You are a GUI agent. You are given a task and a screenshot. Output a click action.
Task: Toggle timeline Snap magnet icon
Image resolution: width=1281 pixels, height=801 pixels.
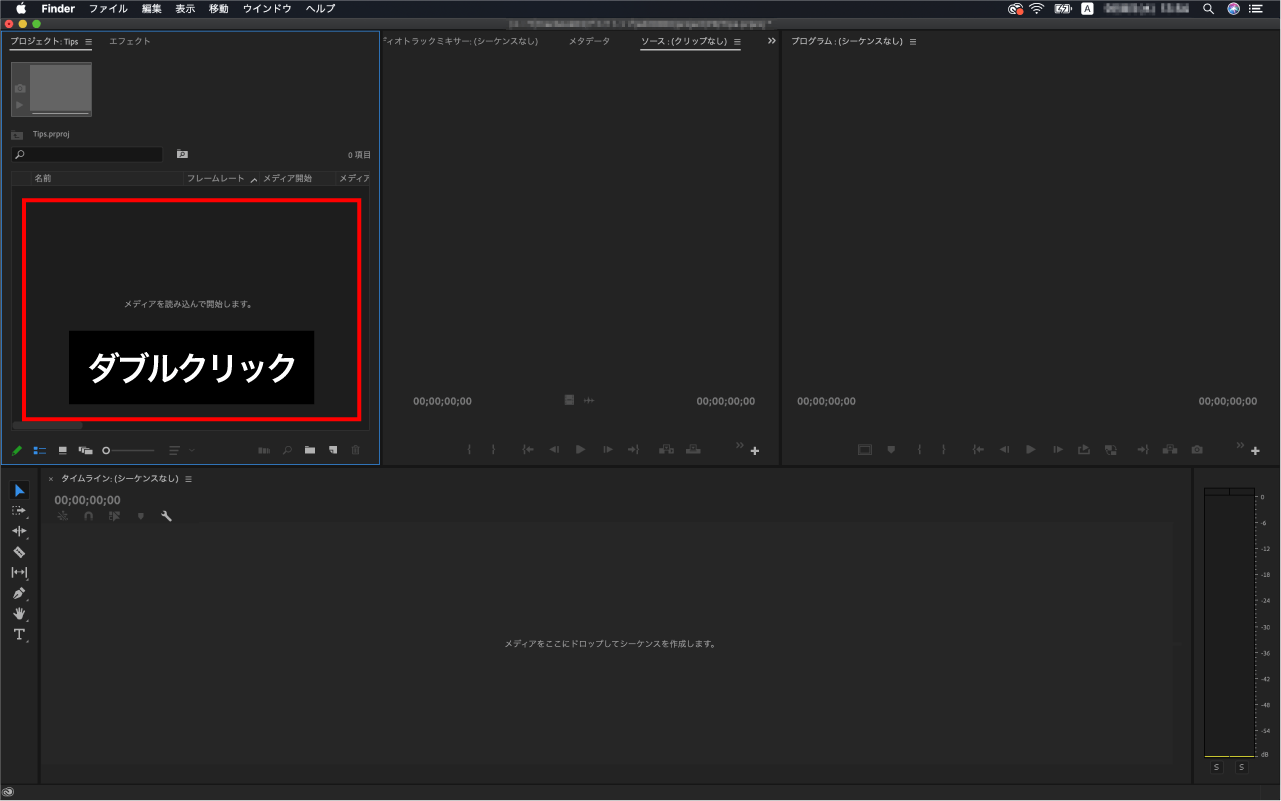point(89,516)
